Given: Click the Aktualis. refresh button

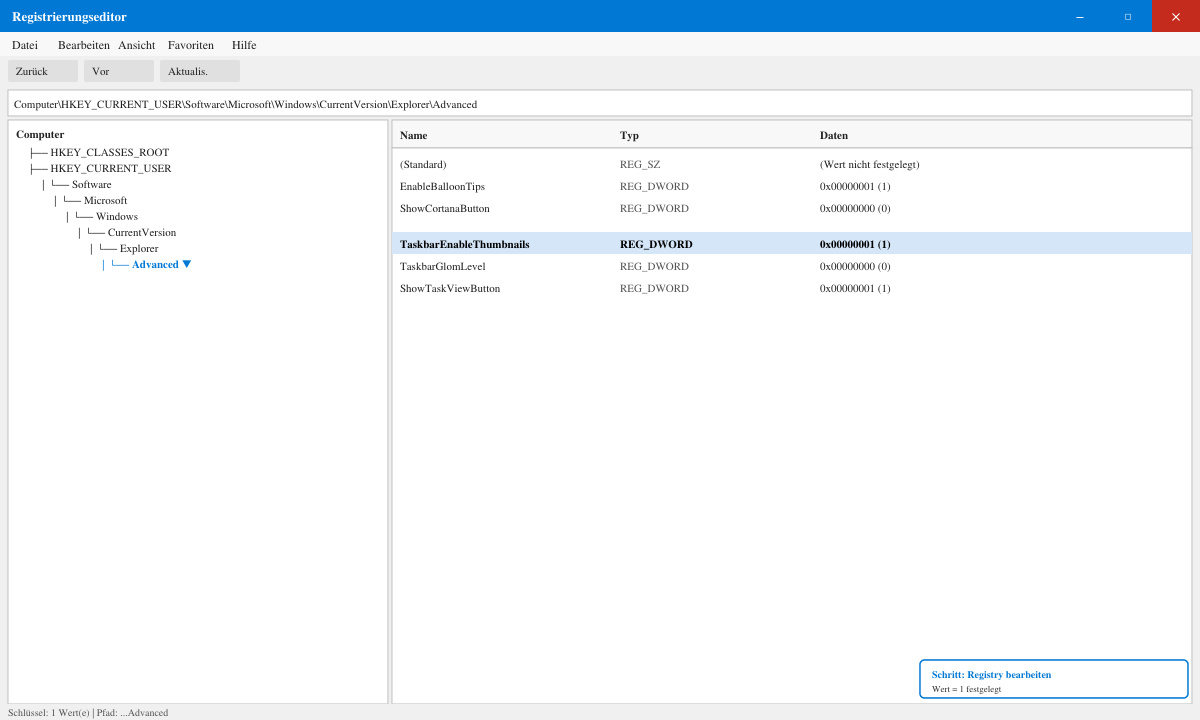Looking at the screenshot, I should 200,71.
